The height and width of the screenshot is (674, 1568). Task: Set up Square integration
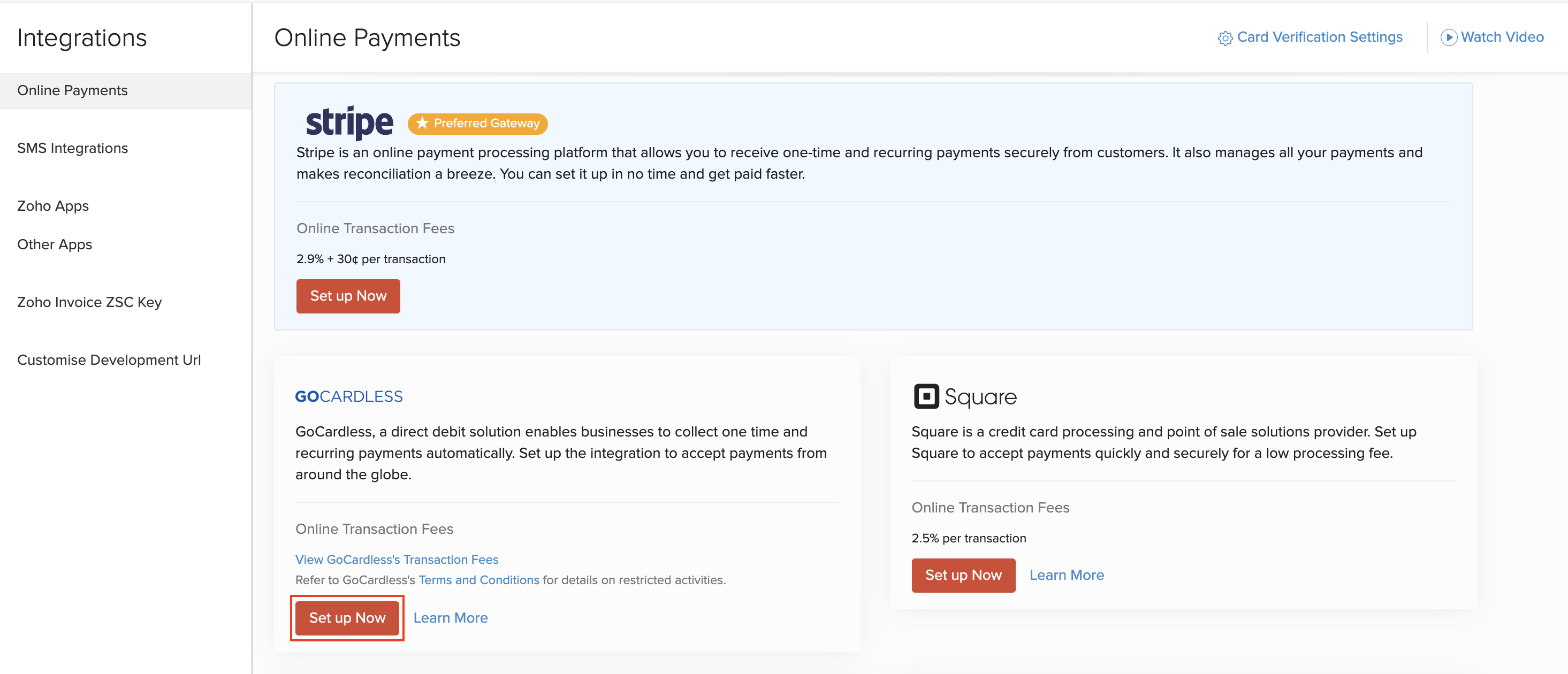click(964, 575)
